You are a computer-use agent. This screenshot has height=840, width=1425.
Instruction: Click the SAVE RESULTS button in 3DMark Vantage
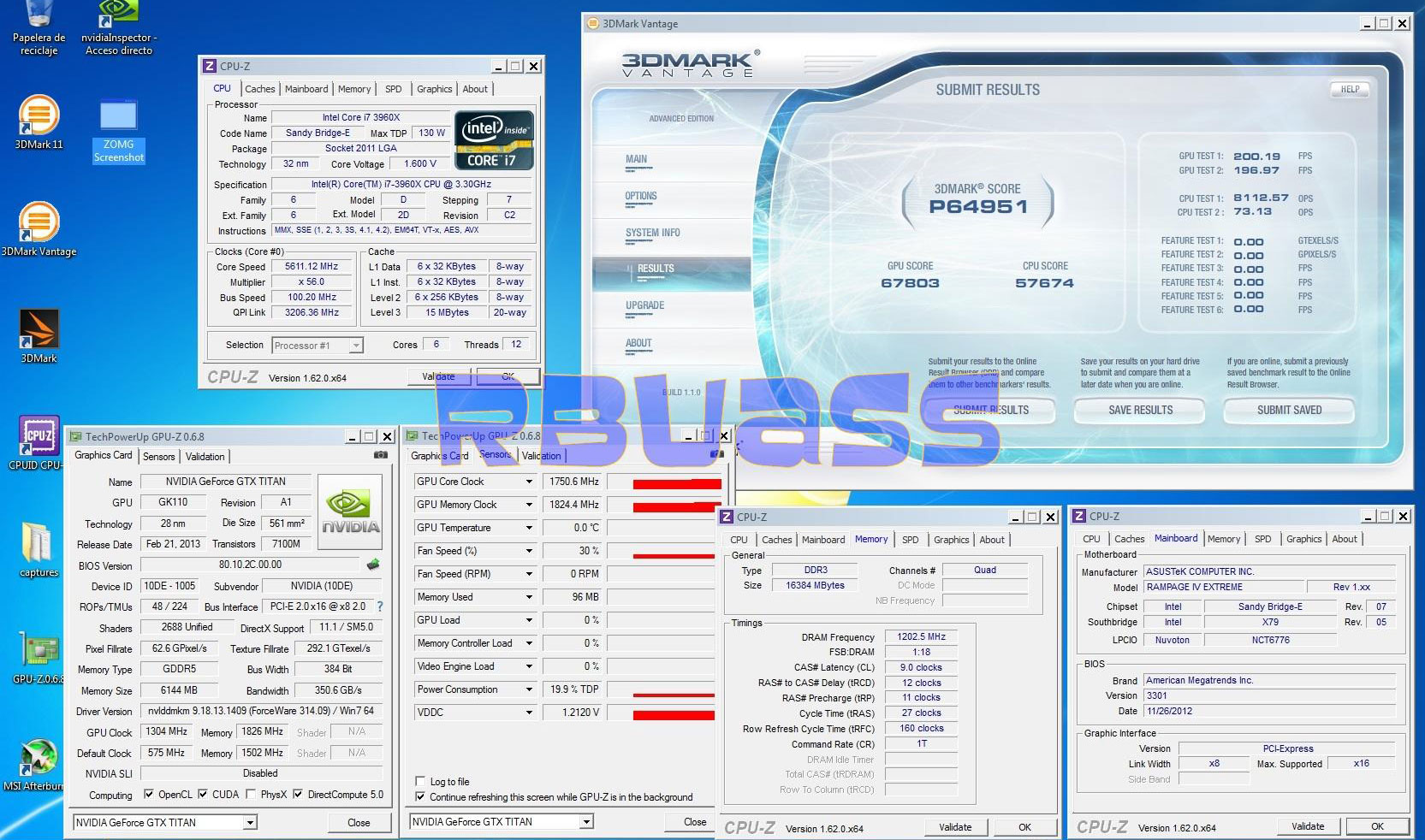pyautogui.click(x=1140, y=411)
